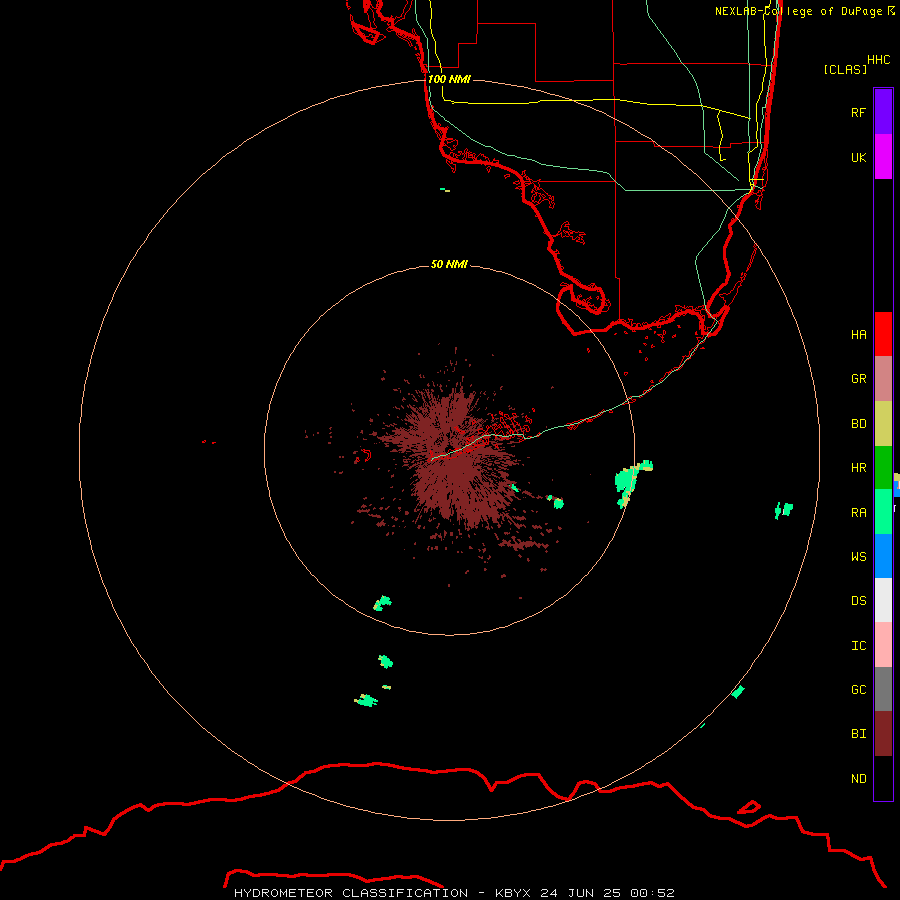This screenshot has height=900, width=900.
Task: Click the red HA legend swatch
Action: coord(883,334)
